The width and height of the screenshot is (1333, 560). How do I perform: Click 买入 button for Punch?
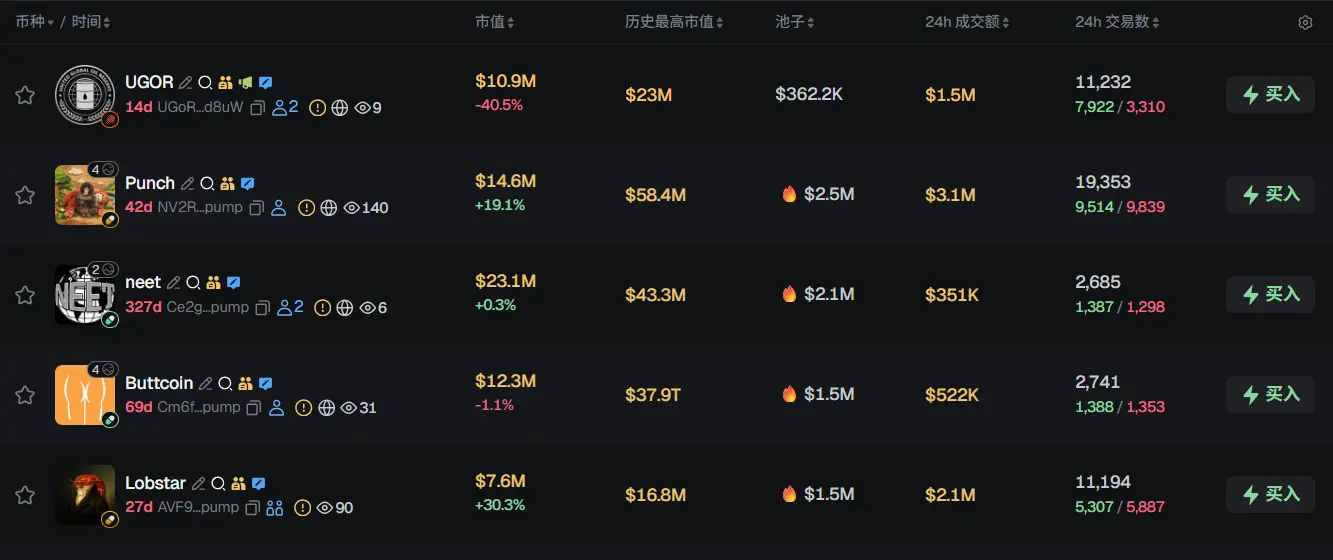[x=1270, y=194]
